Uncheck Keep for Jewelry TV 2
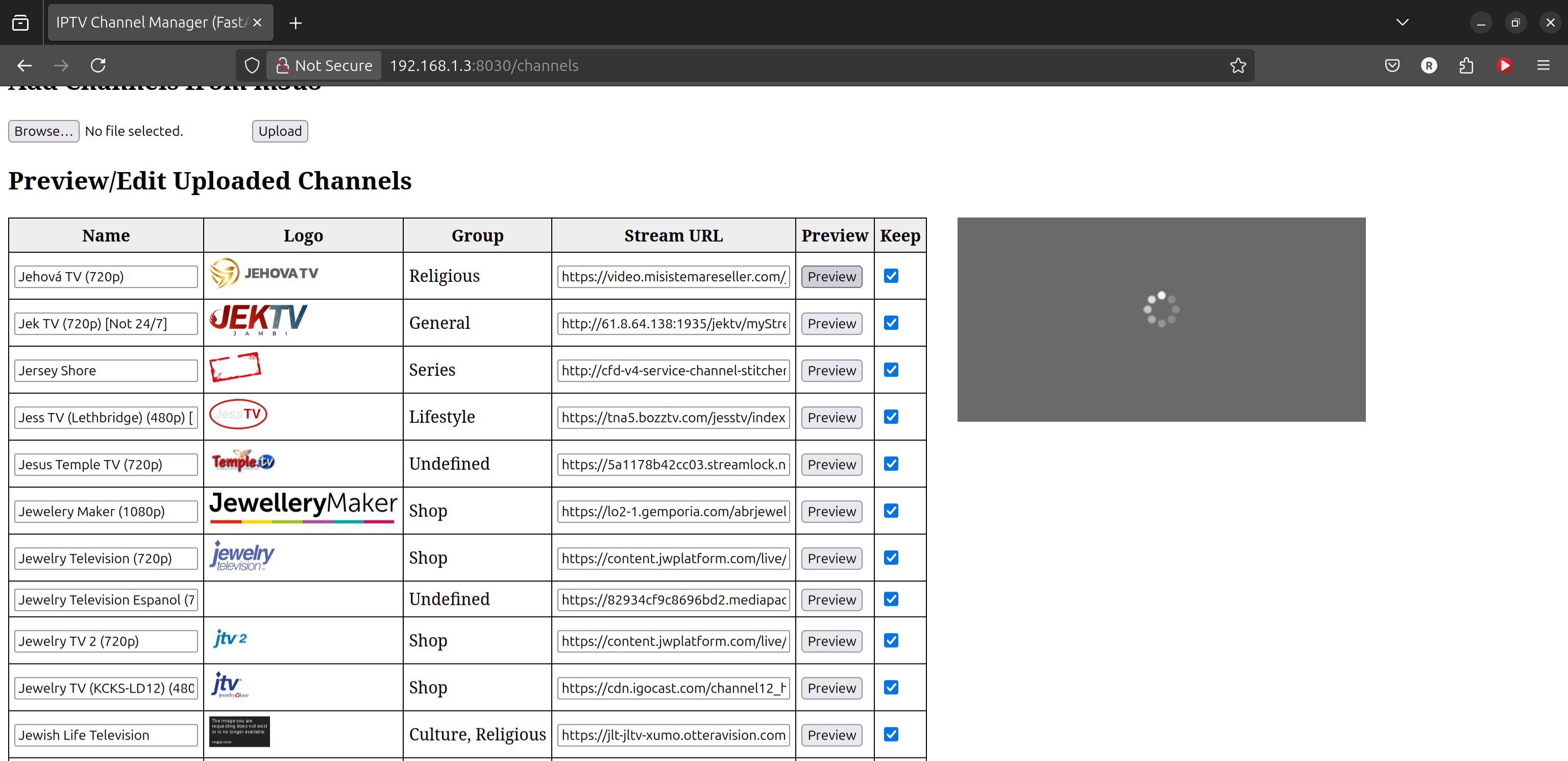Image resolution: width=1568 pixels, height=761 pixels. 891,640
